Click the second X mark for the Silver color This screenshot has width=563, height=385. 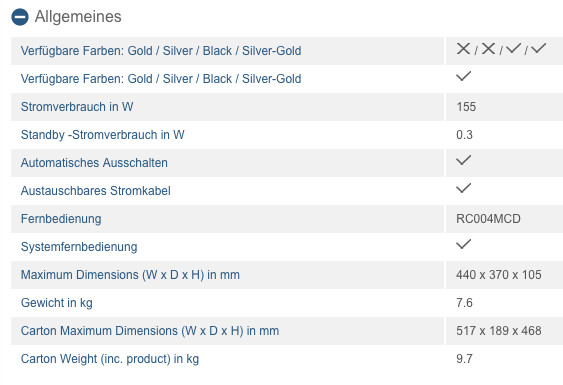(x=488, y=48)
